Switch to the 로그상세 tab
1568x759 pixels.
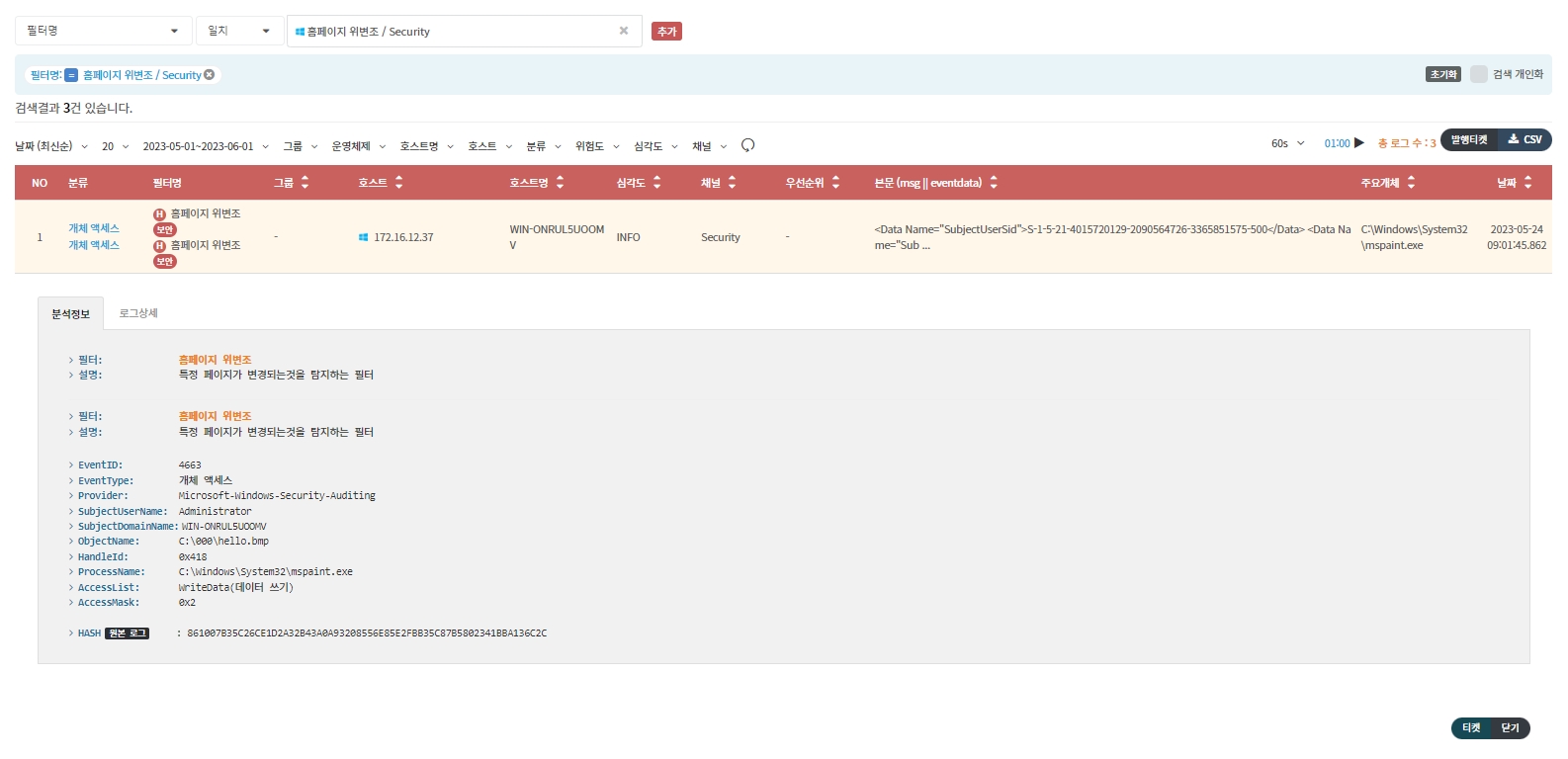[x=138, y=313]
